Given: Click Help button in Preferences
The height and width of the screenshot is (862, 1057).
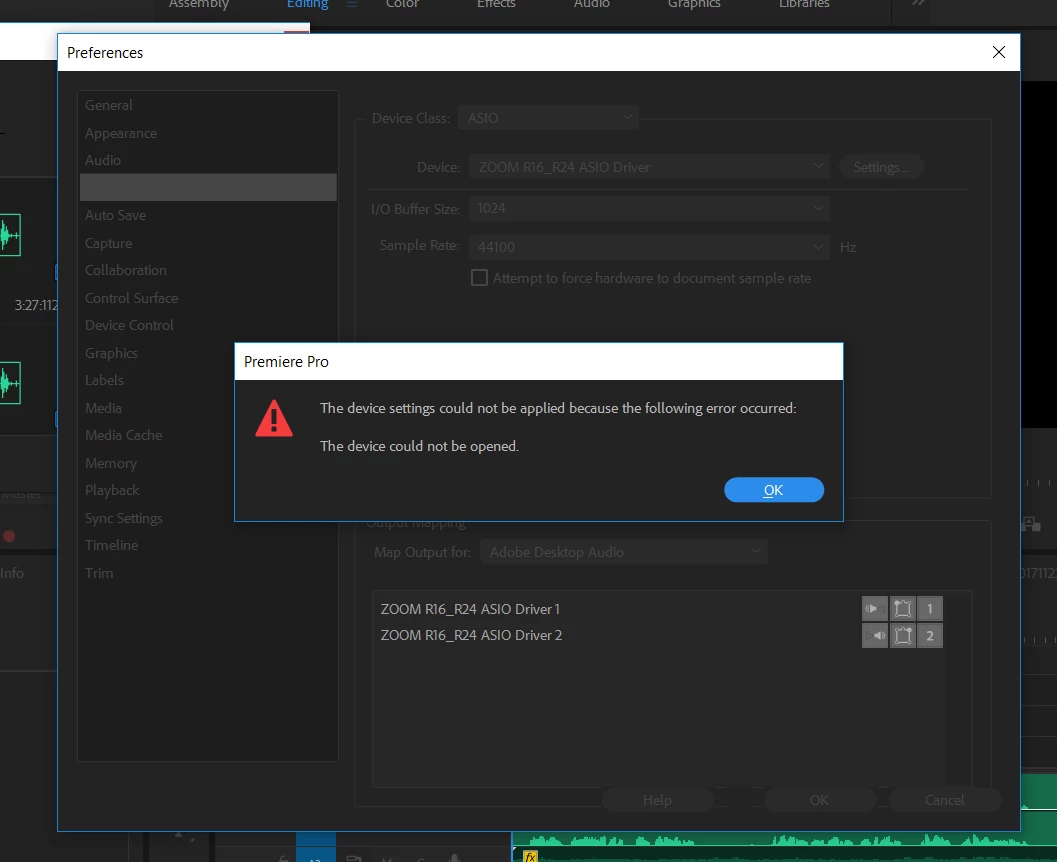Looking at the screenshot, I should pos(657,800).
